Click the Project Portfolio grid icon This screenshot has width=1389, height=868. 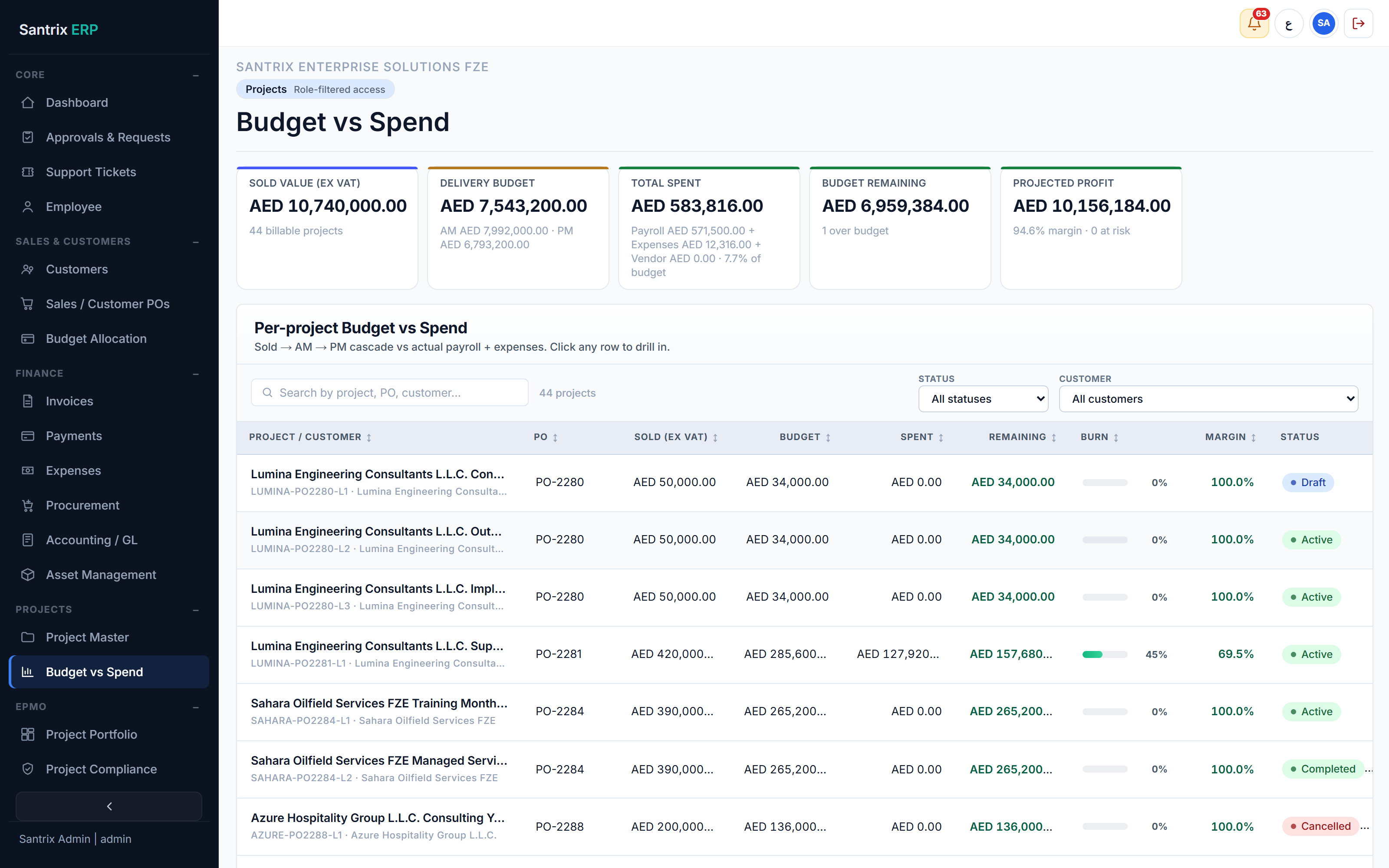point(27,734)
